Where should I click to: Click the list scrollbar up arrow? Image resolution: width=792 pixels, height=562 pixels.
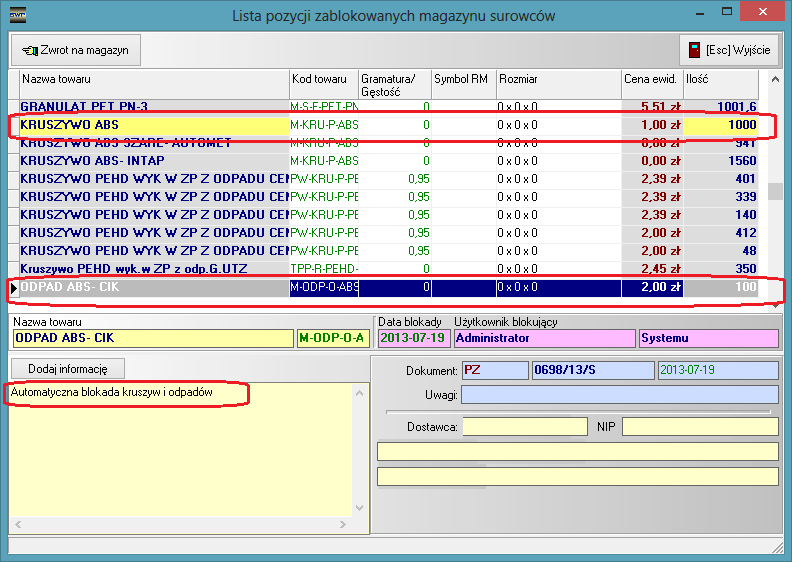click(775, 79)
